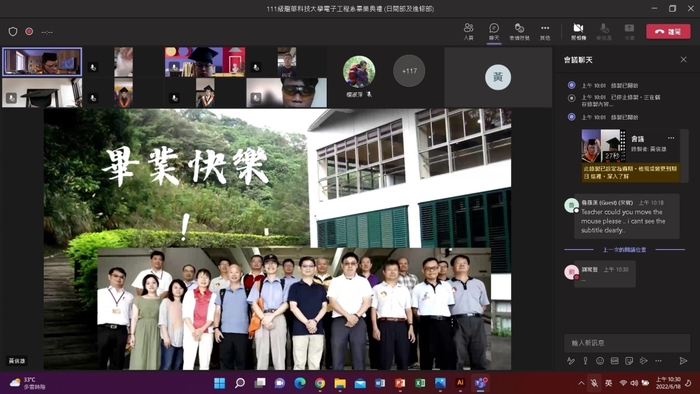Switch to Excel from taskbar
The image size is (700, 394).
(x=420, y=383)
